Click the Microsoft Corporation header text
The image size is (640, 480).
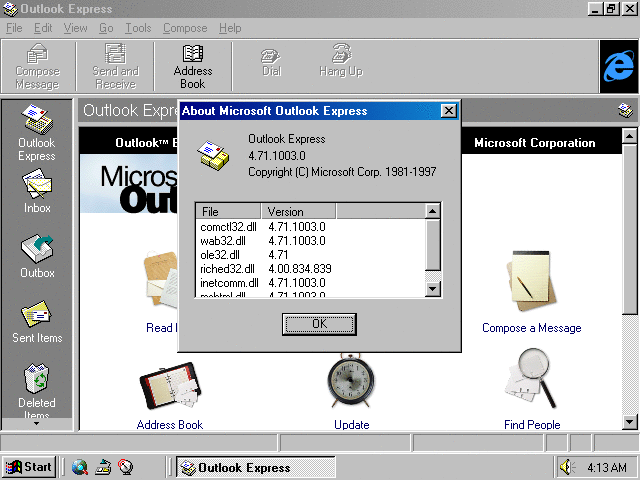pyautogui.click(x=535, y=143)
